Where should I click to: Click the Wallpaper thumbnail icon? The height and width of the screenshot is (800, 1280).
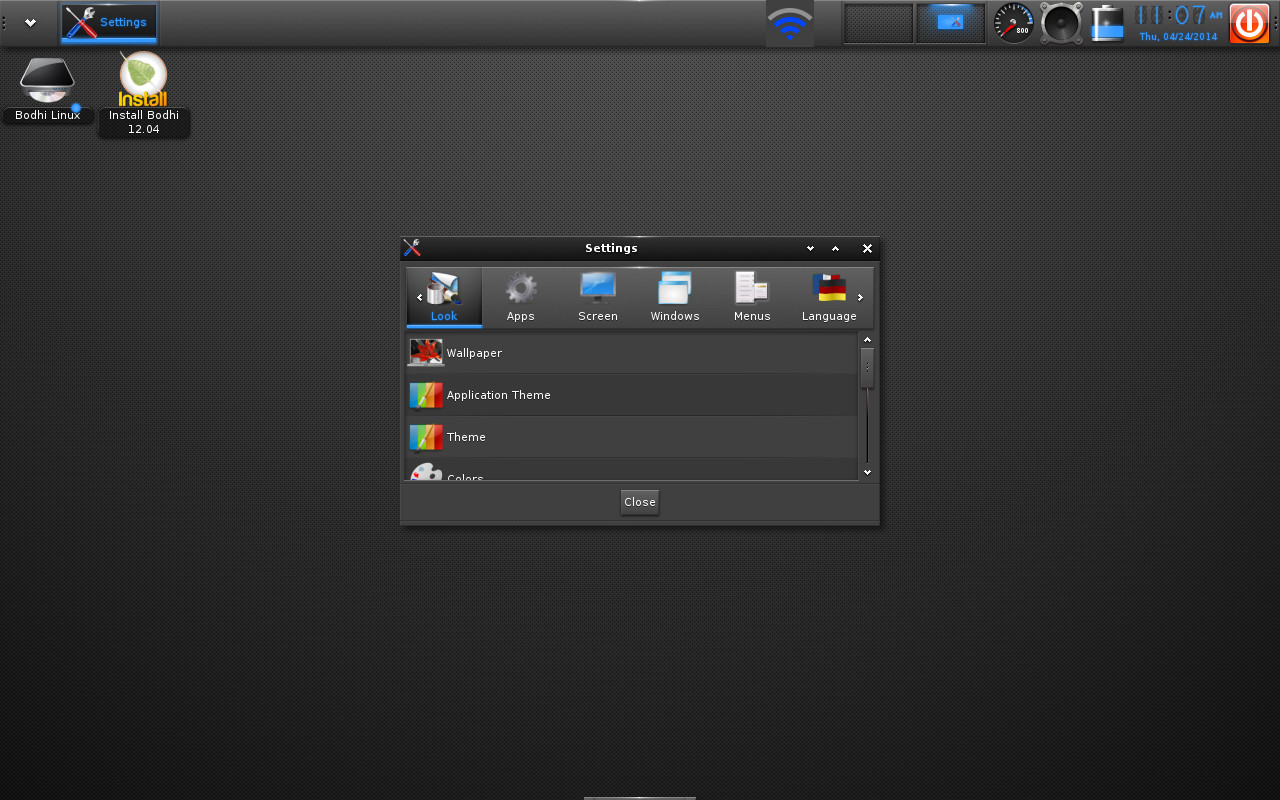(426, 353)
